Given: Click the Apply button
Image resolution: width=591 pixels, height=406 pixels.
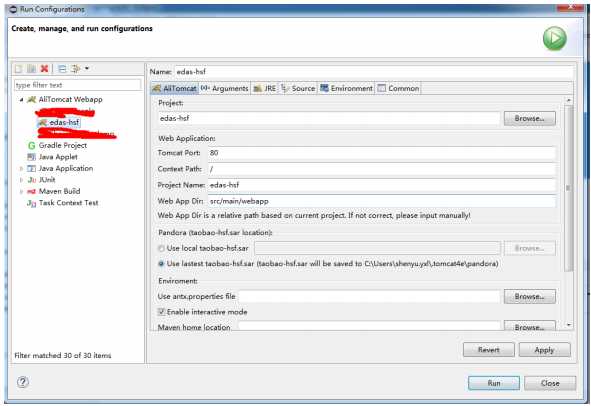Looking at the screenshot, I should [x=544, y=350].
